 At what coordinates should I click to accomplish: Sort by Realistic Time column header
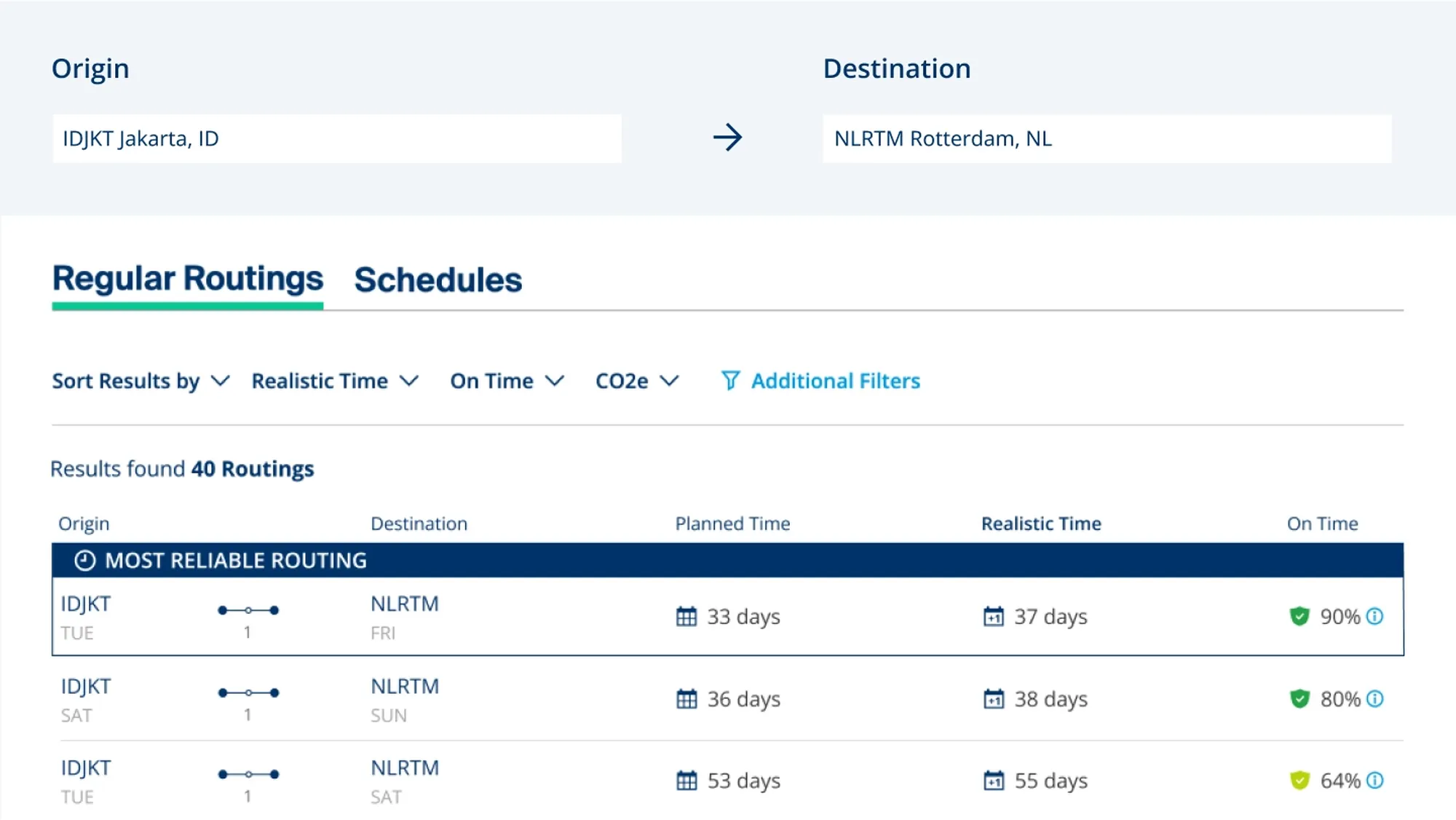click(x=1040, y=524)
